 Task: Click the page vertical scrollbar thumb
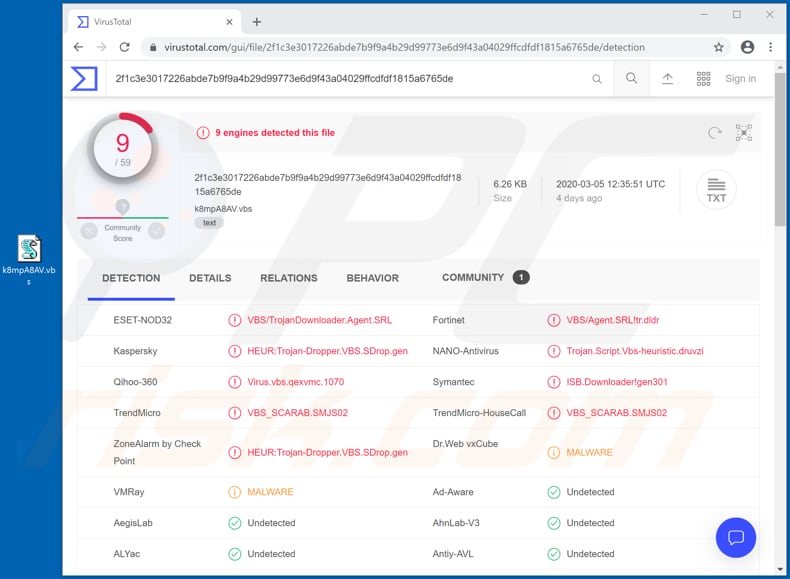[x=780, y=150]
